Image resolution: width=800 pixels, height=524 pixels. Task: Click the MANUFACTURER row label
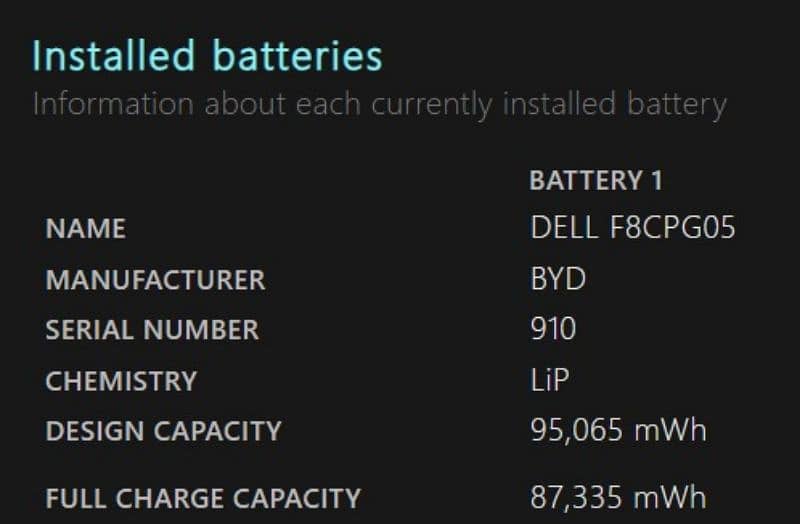[x=156, y=280]
